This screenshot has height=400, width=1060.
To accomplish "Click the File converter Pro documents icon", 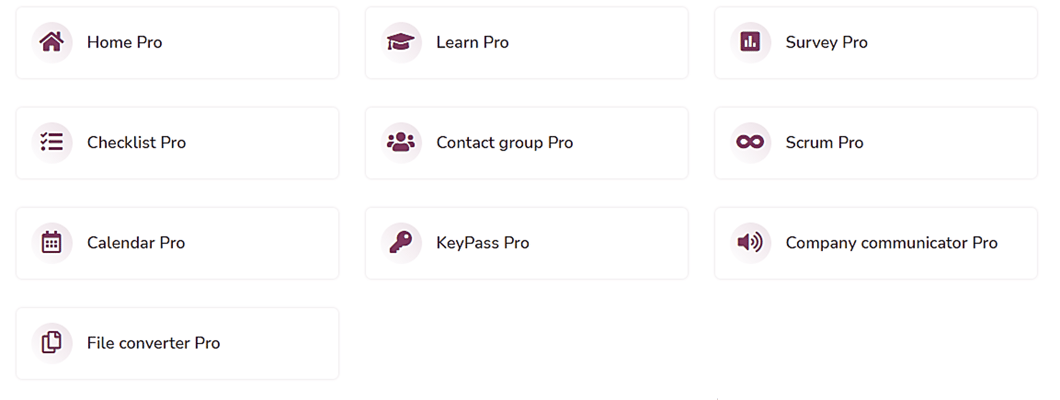I will (x=52, y=342).
